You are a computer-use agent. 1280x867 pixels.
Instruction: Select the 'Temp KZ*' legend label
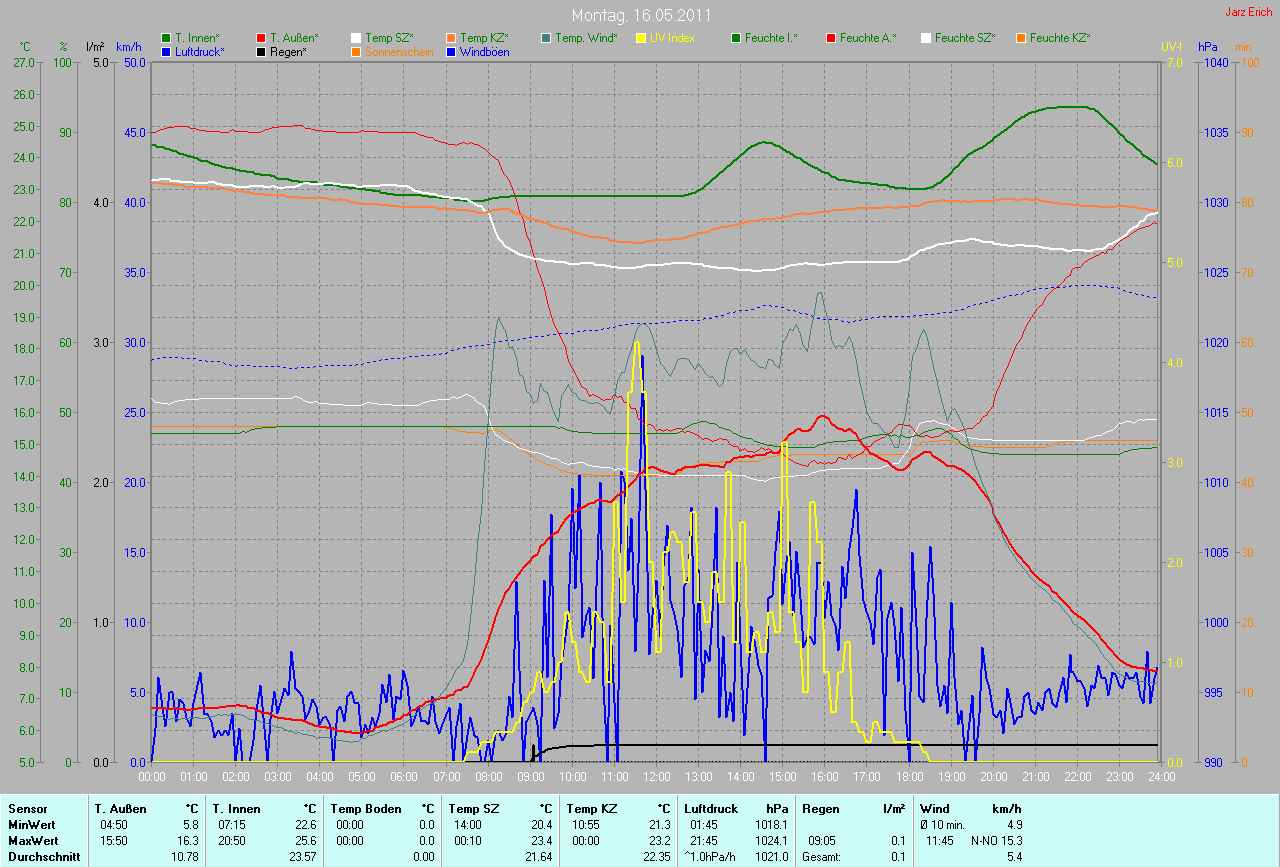pos(484,38)
